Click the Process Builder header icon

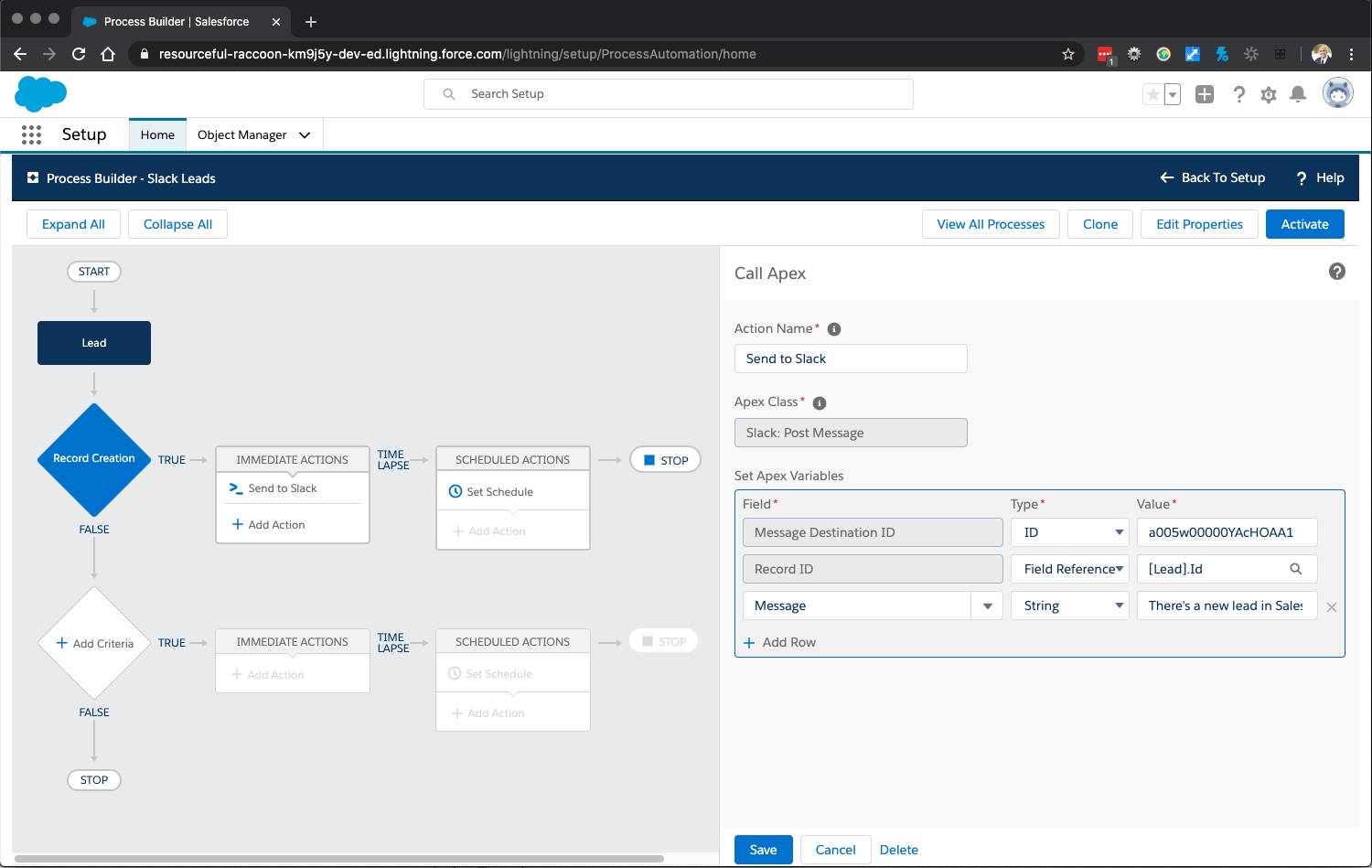tap(33, 178)
